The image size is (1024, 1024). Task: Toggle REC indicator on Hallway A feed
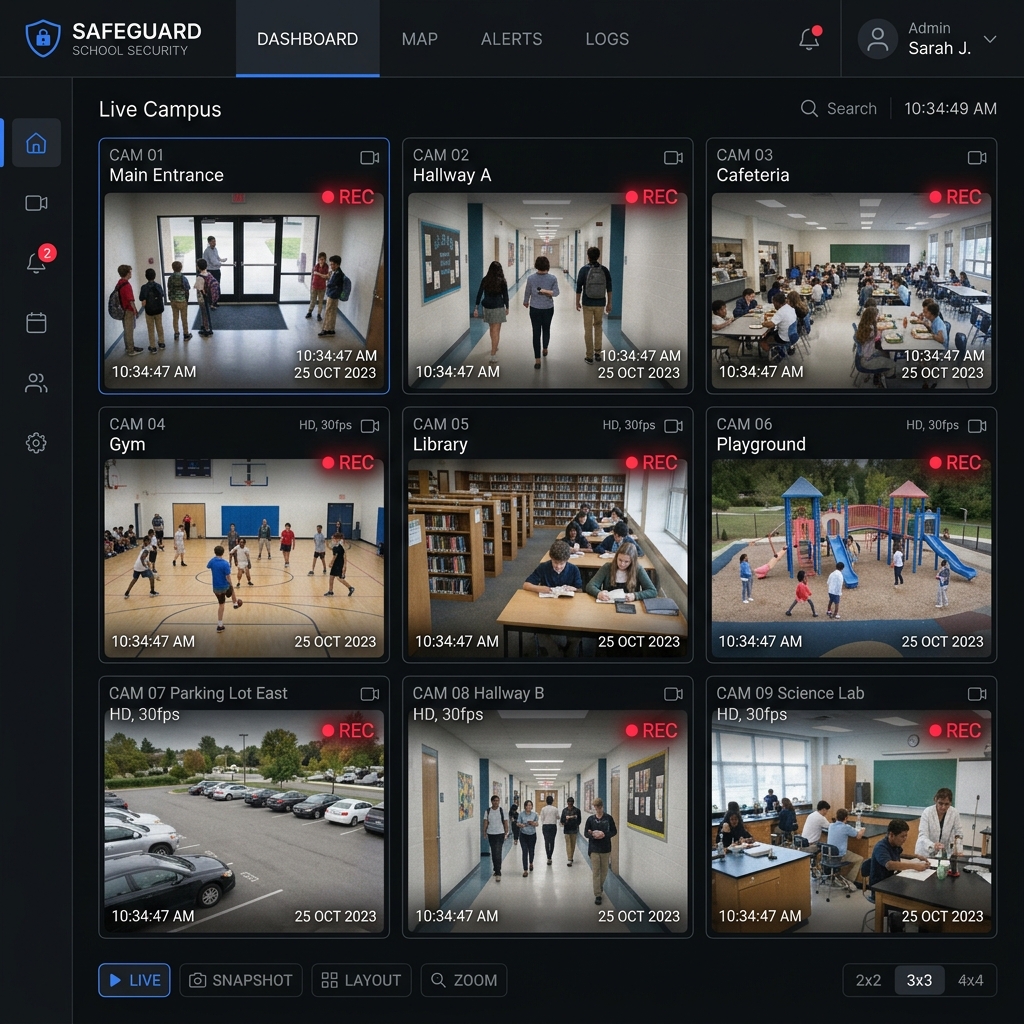pyautogui.click(x=652, y=197)
